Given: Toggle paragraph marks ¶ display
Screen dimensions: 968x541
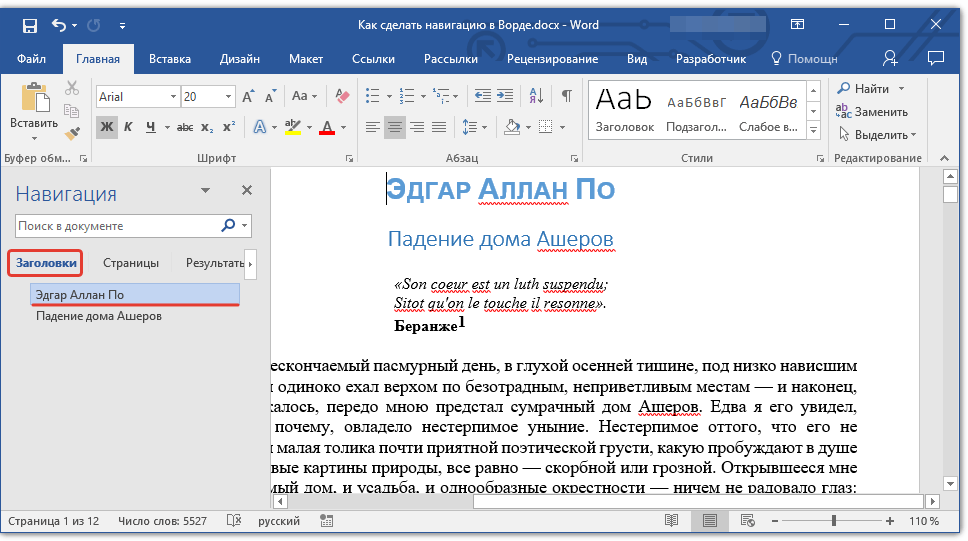Looking at the screenshot, I should pyautogui.click(x=566, y=96).
